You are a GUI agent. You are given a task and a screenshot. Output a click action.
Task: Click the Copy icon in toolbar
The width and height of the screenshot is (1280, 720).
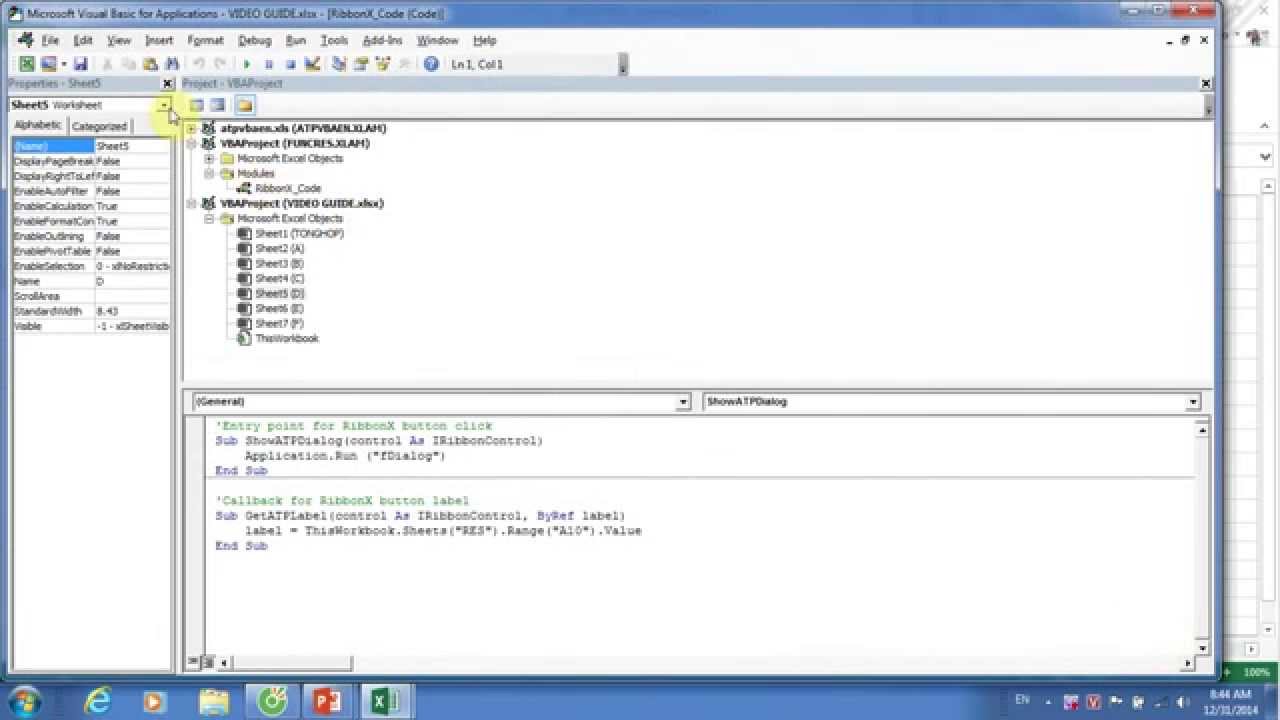coord(129,64)
